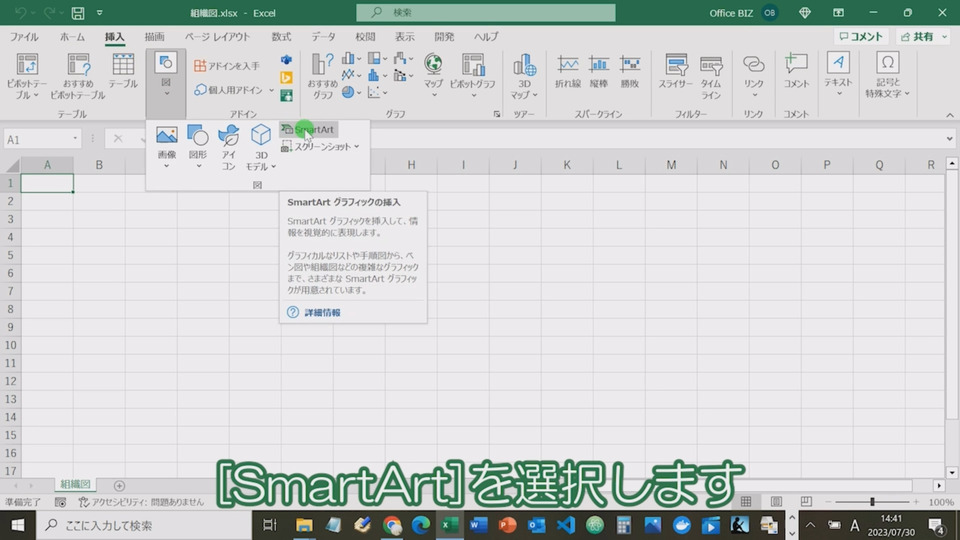Select SmartArt in the dropdown
Image resolution: width=960 pixels, height=540 pixels.
(309, 129)
